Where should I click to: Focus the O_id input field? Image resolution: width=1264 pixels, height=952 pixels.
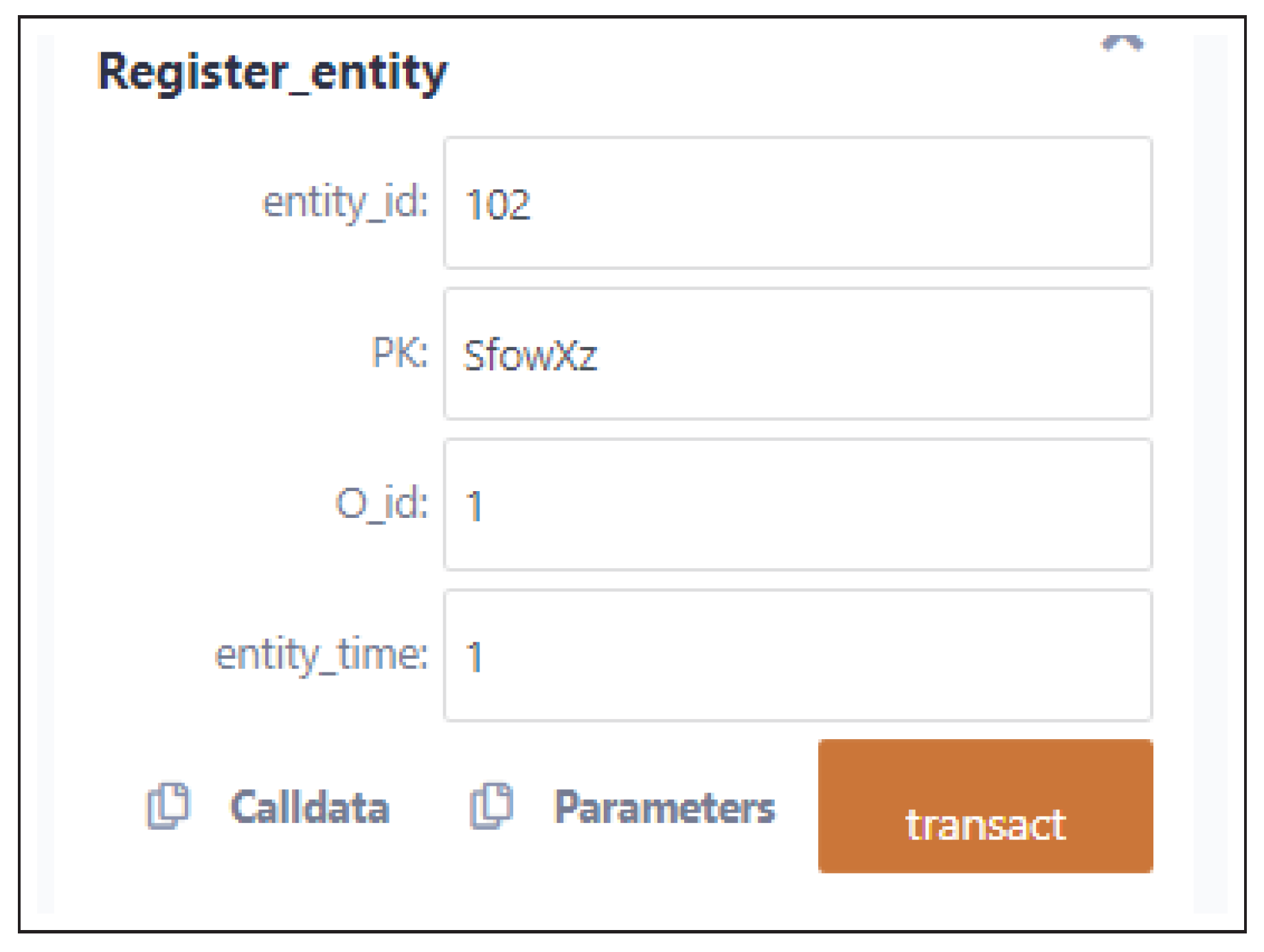coord(797,505)
